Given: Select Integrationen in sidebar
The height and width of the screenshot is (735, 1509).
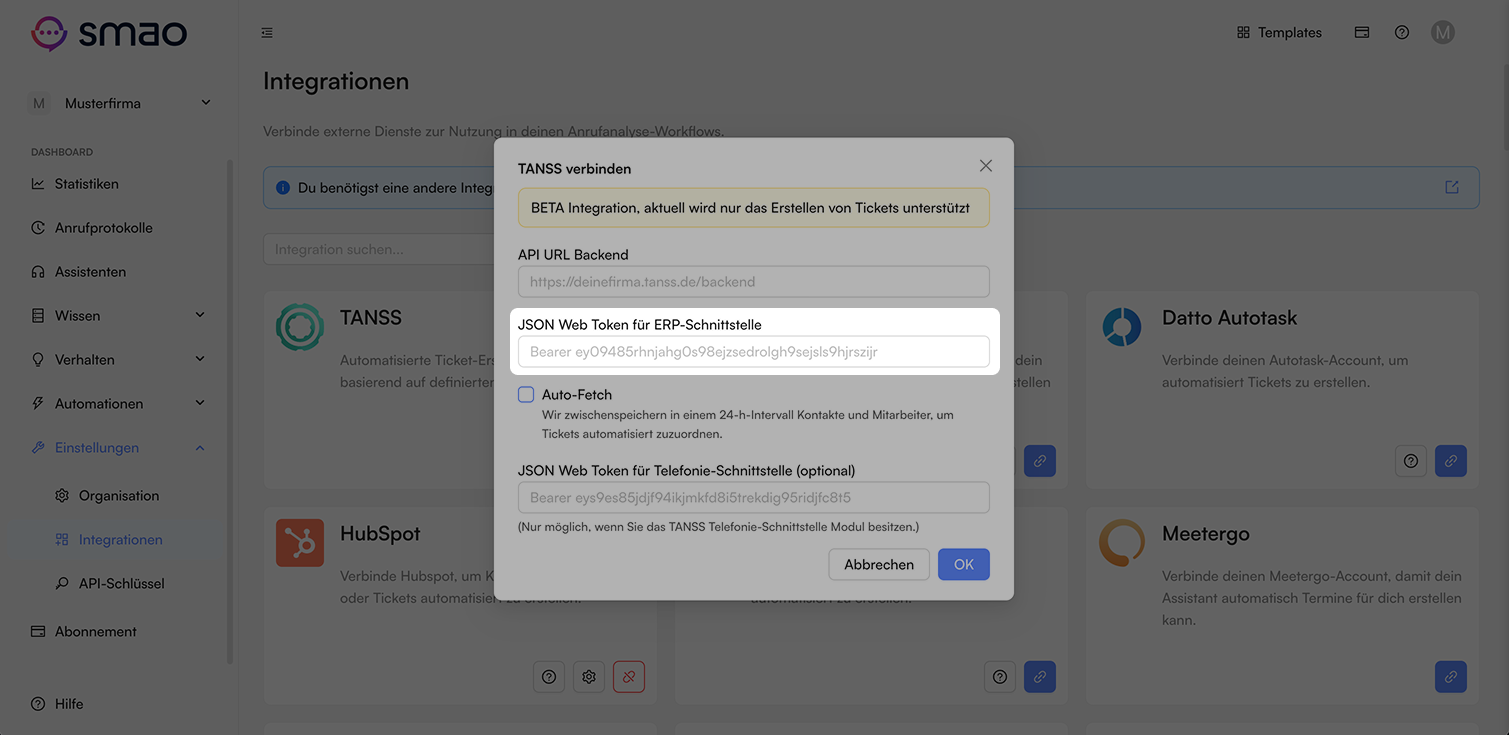Looking at the screenshot, I should [120, 540].
